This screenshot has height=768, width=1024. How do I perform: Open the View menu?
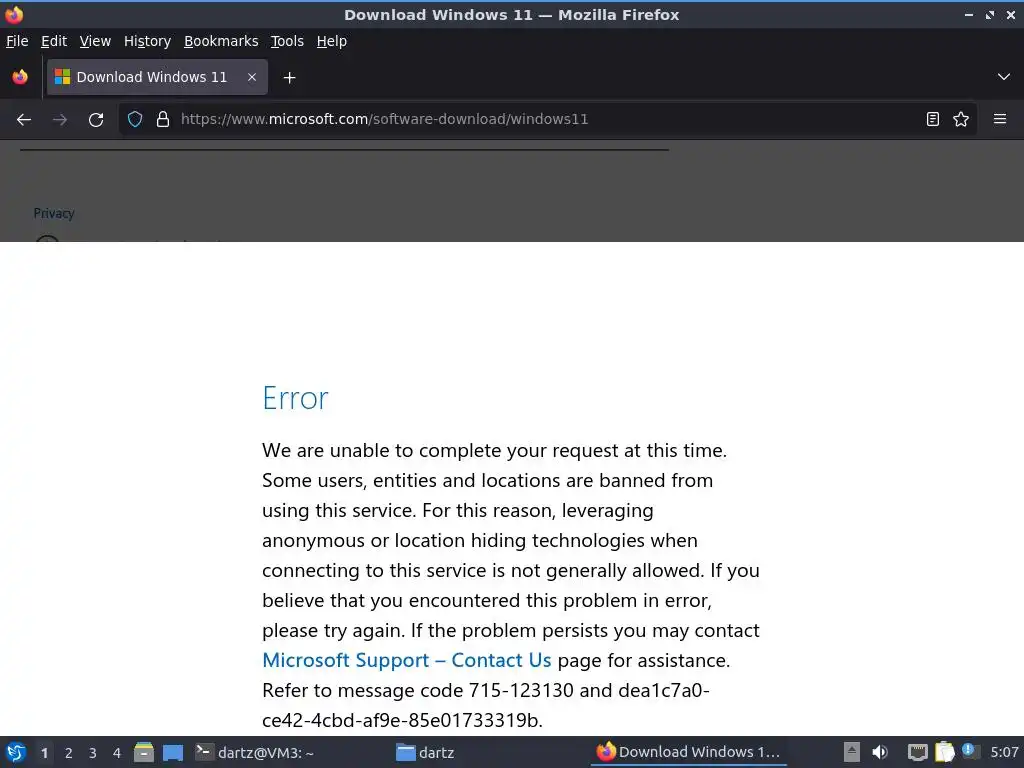[x=95, y=41]
